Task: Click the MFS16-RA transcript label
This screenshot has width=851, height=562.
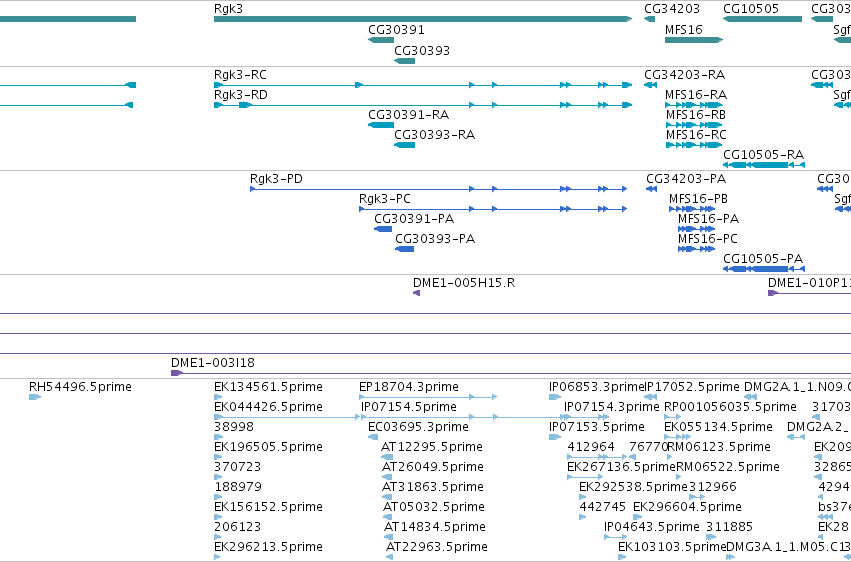Action: click(x=696, y=95)
